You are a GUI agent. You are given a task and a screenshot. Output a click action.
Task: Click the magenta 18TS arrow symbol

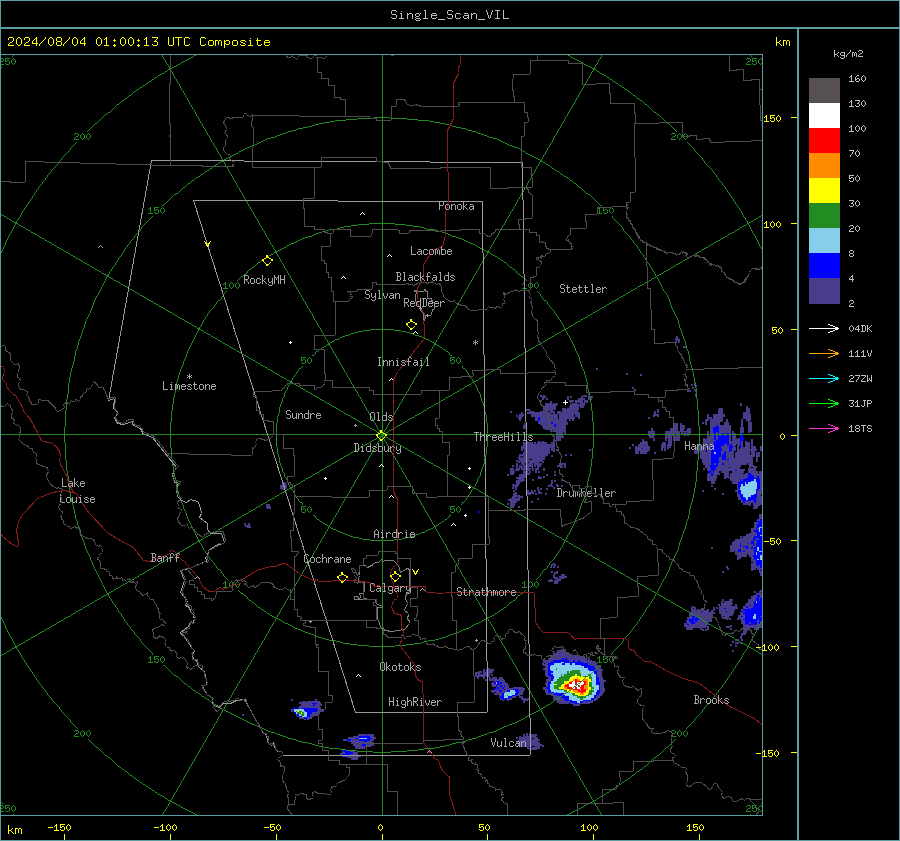pyautogui.click(x=824, y=428)
